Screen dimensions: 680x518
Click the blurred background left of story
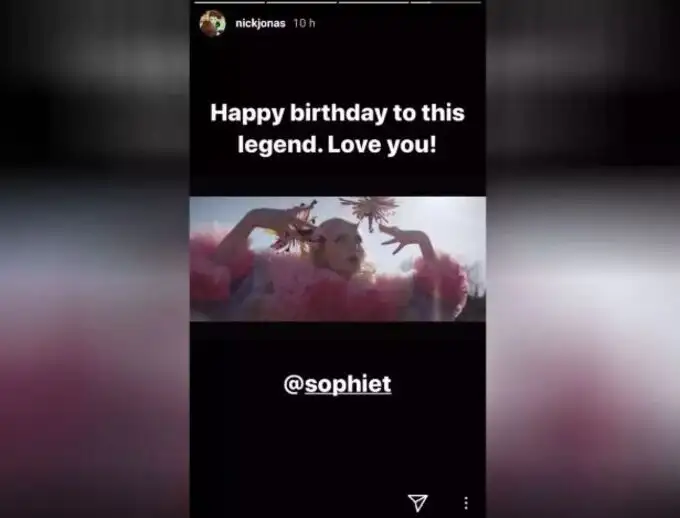click(x=95, y=259)
